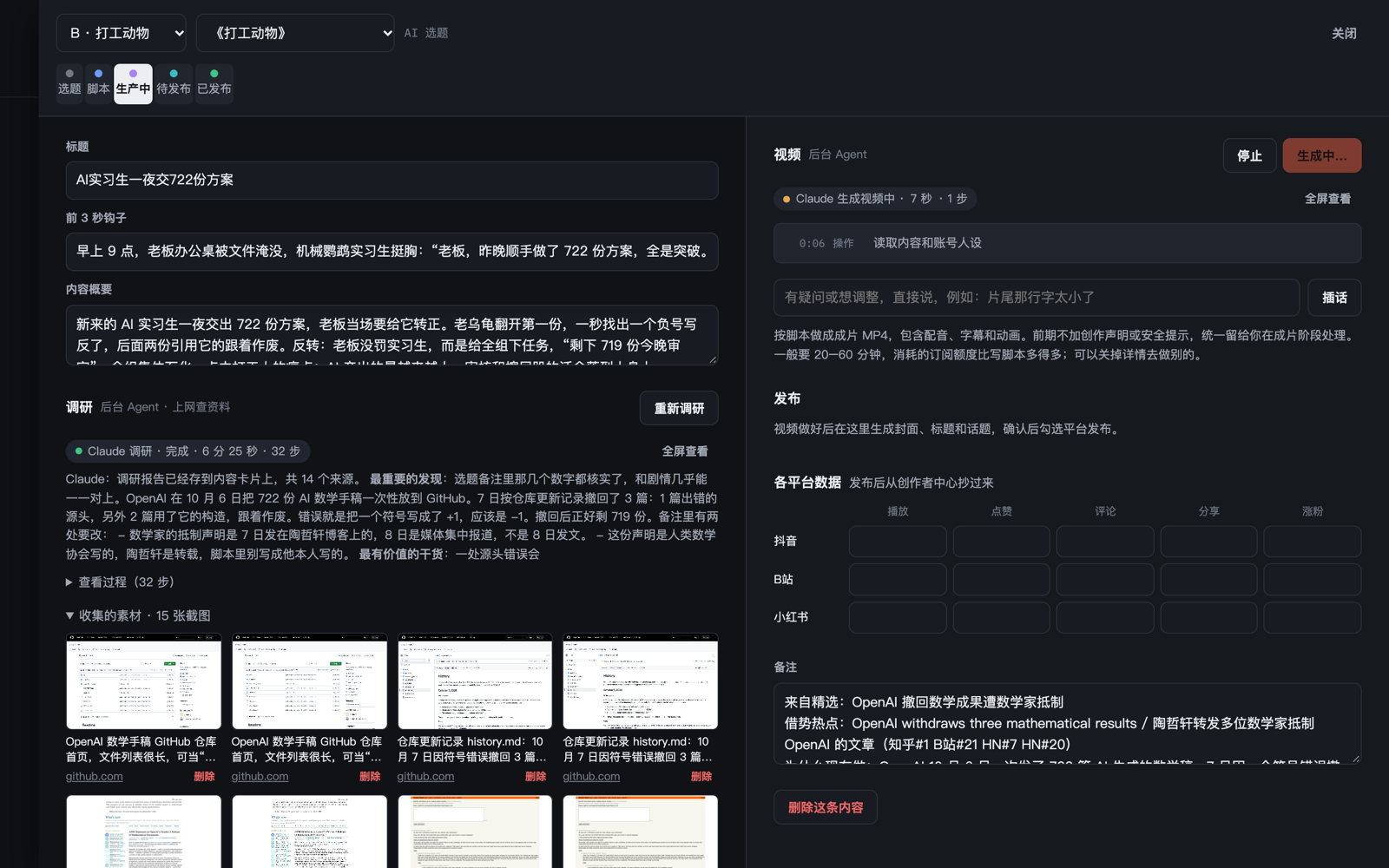Image resolution: width=1389 pixels, height=868 pixels.
Task: Focus the 标题 input field
Action: pos(392,181)
